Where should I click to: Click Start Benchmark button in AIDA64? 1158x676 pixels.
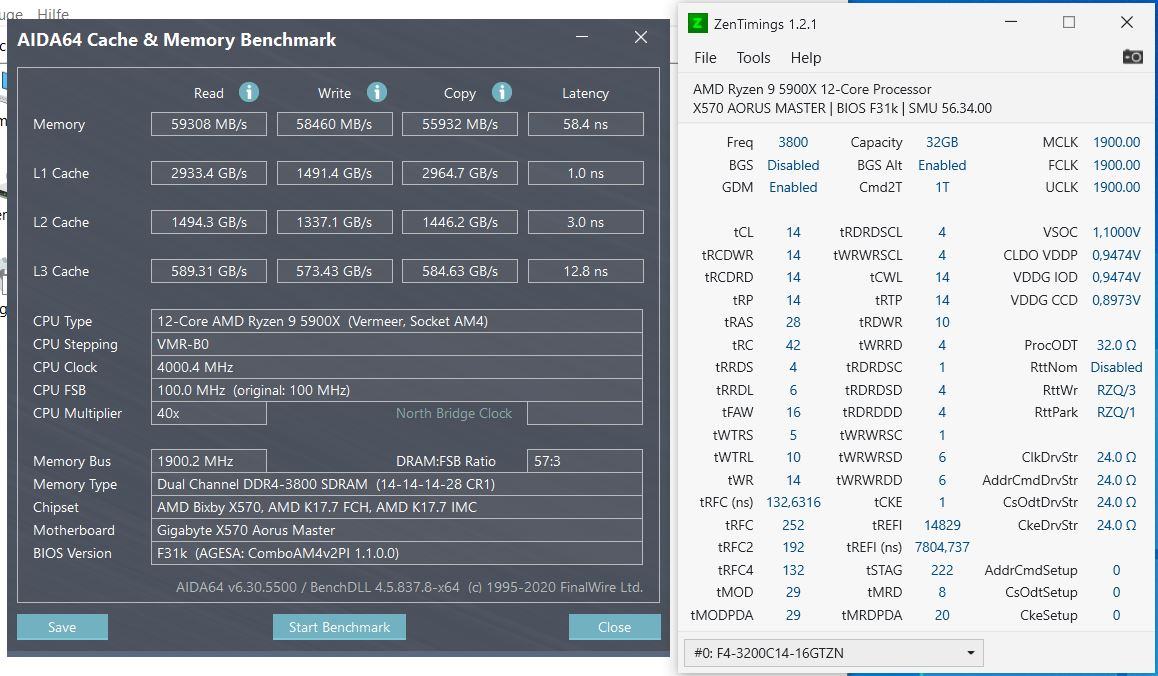point(339,627)
